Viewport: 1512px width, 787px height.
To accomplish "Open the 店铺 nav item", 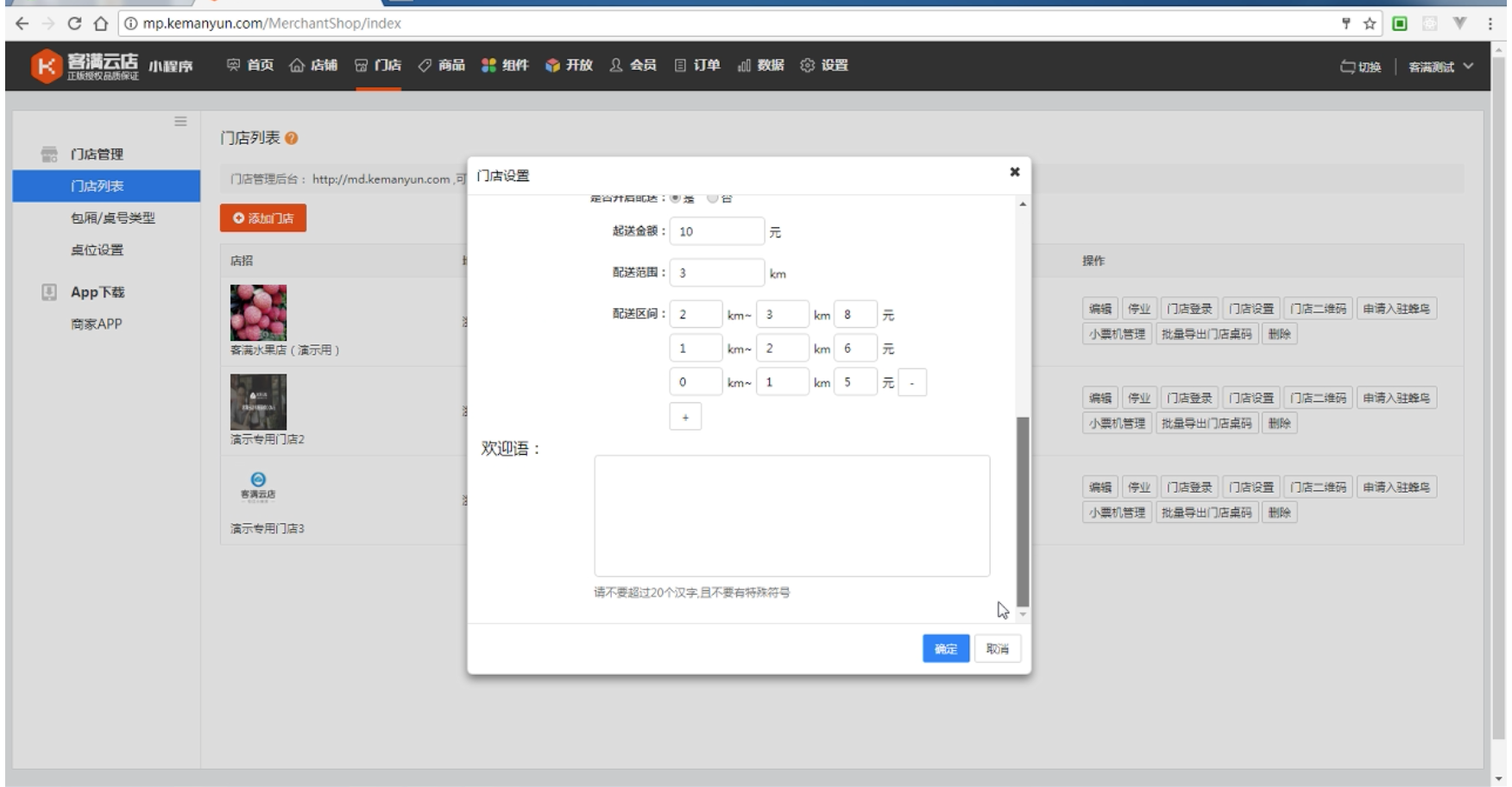I will point(313,66).
